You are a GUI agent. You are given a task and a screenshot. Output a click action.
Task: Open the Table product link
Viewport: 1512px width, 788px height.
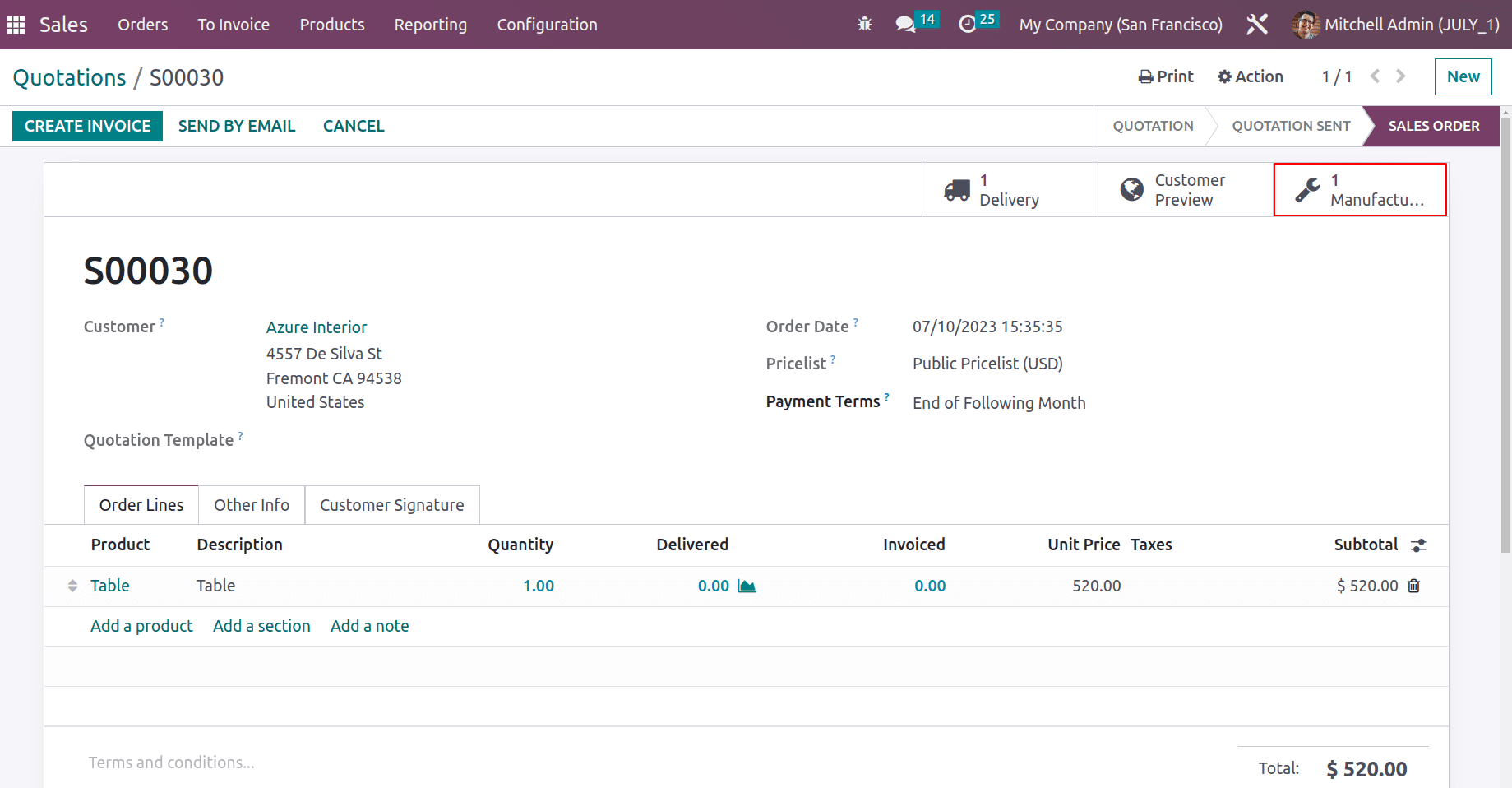coord(110,586)
